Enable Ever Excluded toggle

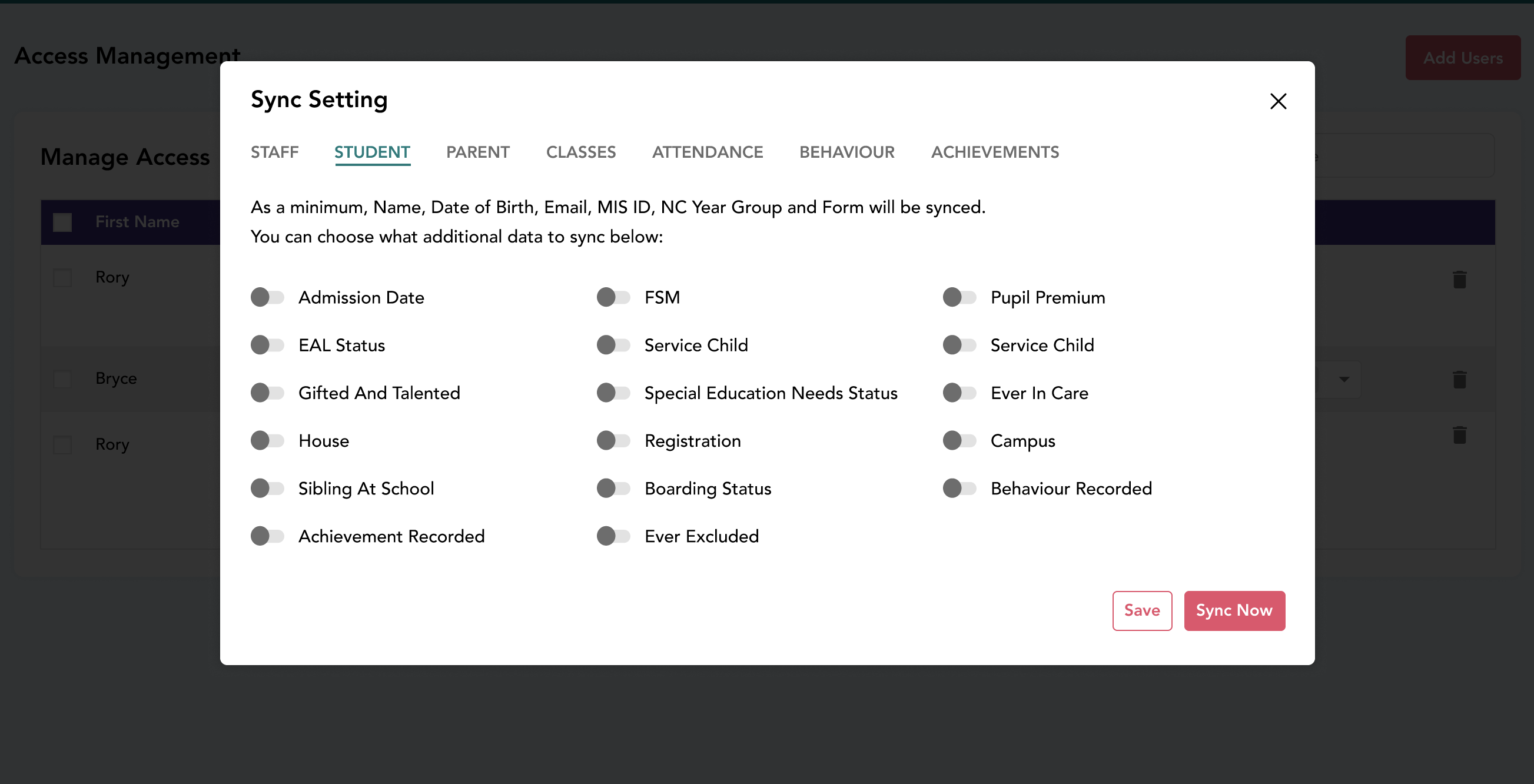click(613, 536)
